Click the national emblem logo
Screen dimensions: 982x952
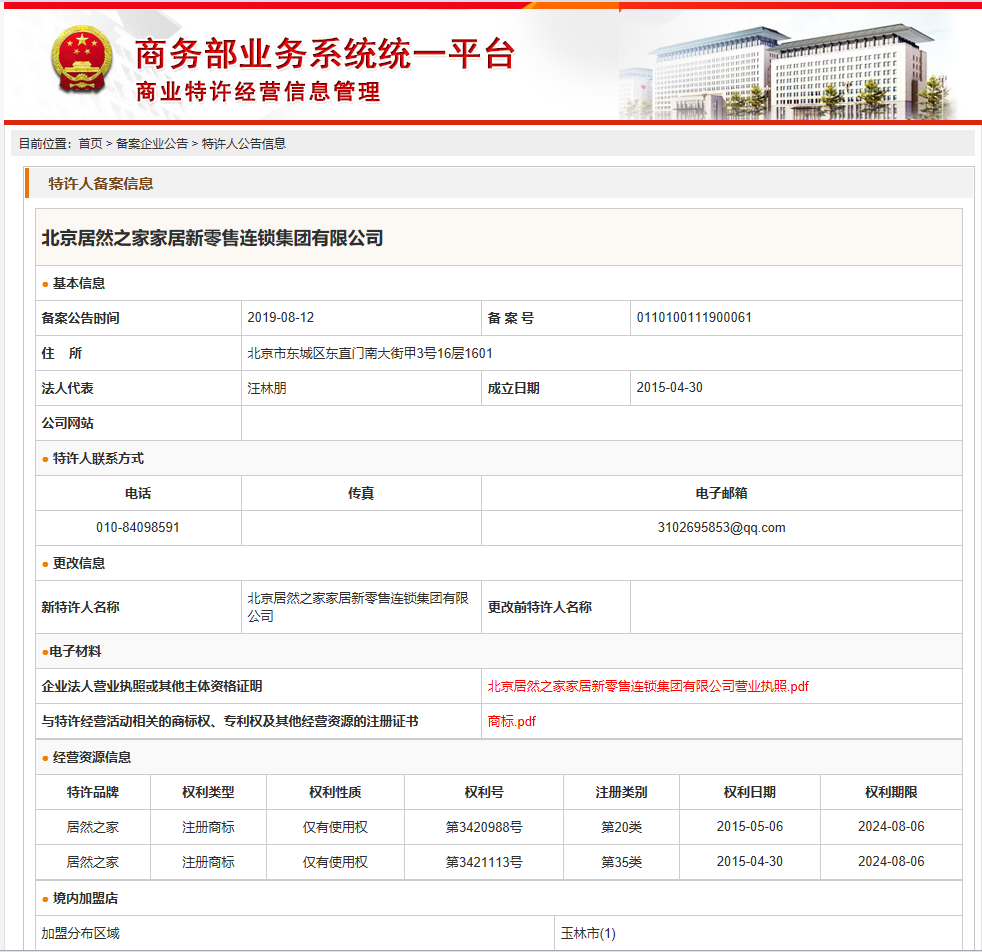pos(82,60)
